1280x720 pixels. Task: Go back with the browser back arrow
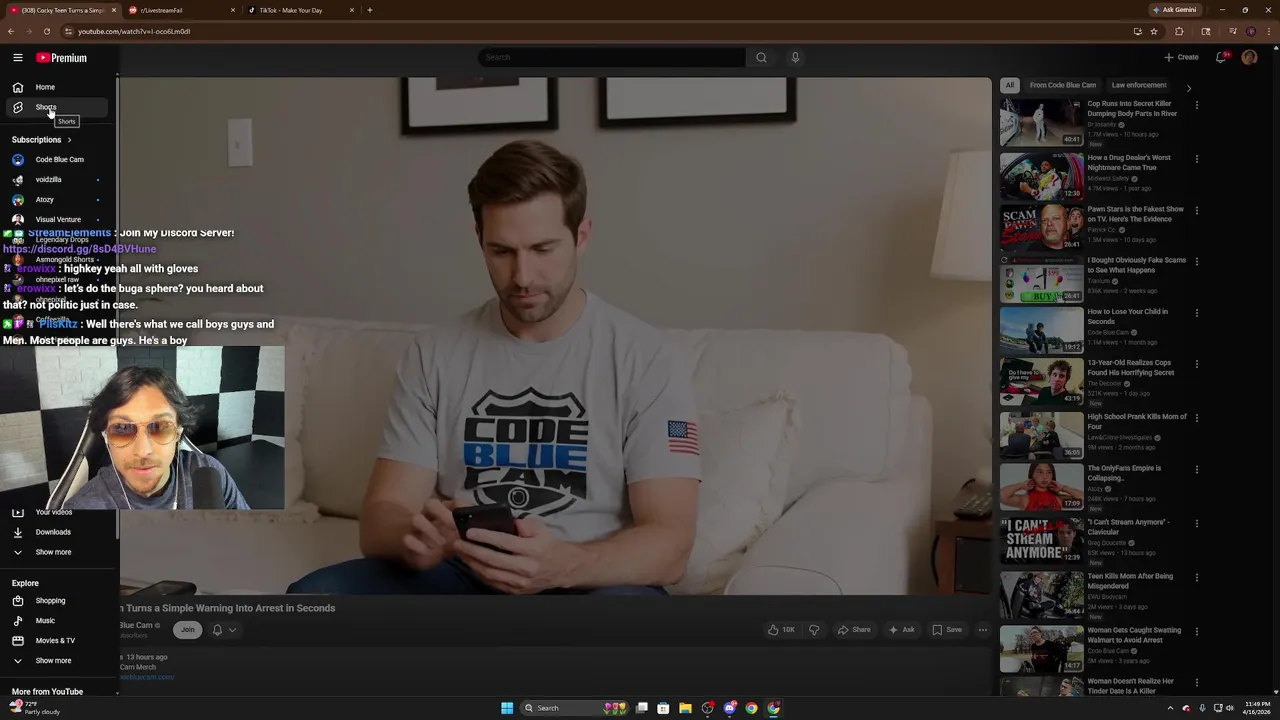pos(11,31)
